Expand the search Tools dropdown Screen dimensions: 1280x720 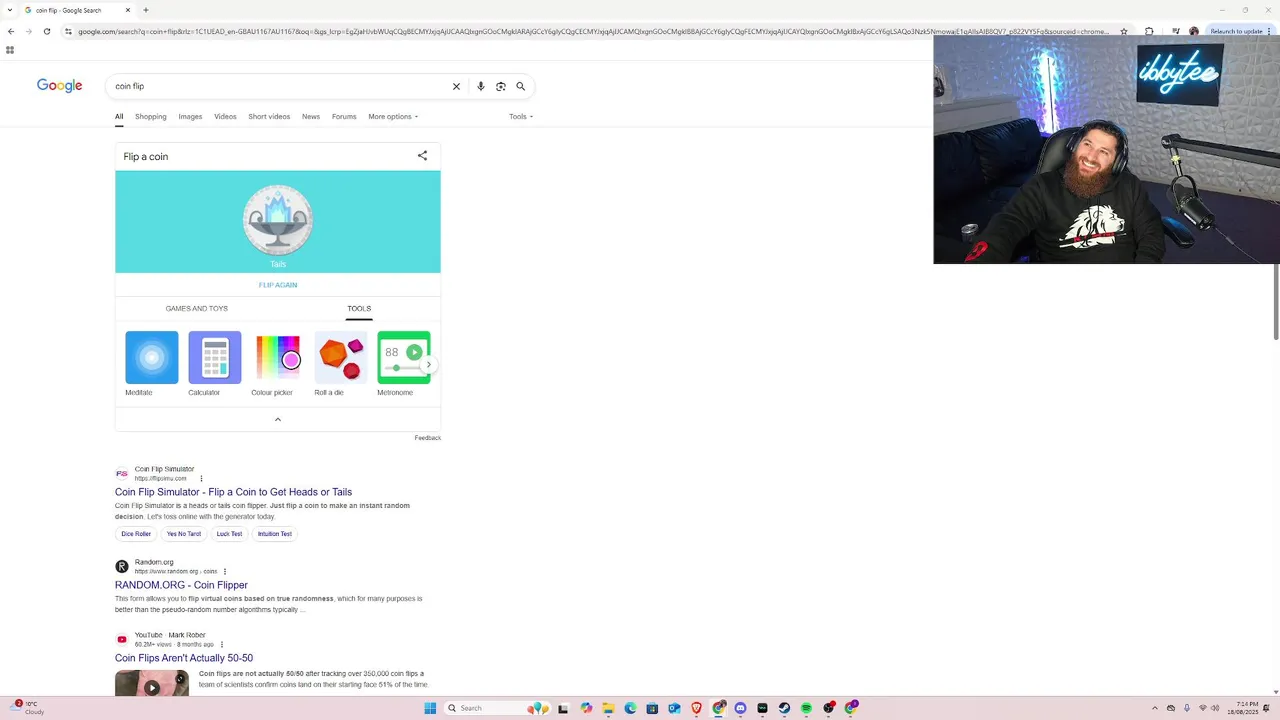pyautogui.click(x=521, y=116)
